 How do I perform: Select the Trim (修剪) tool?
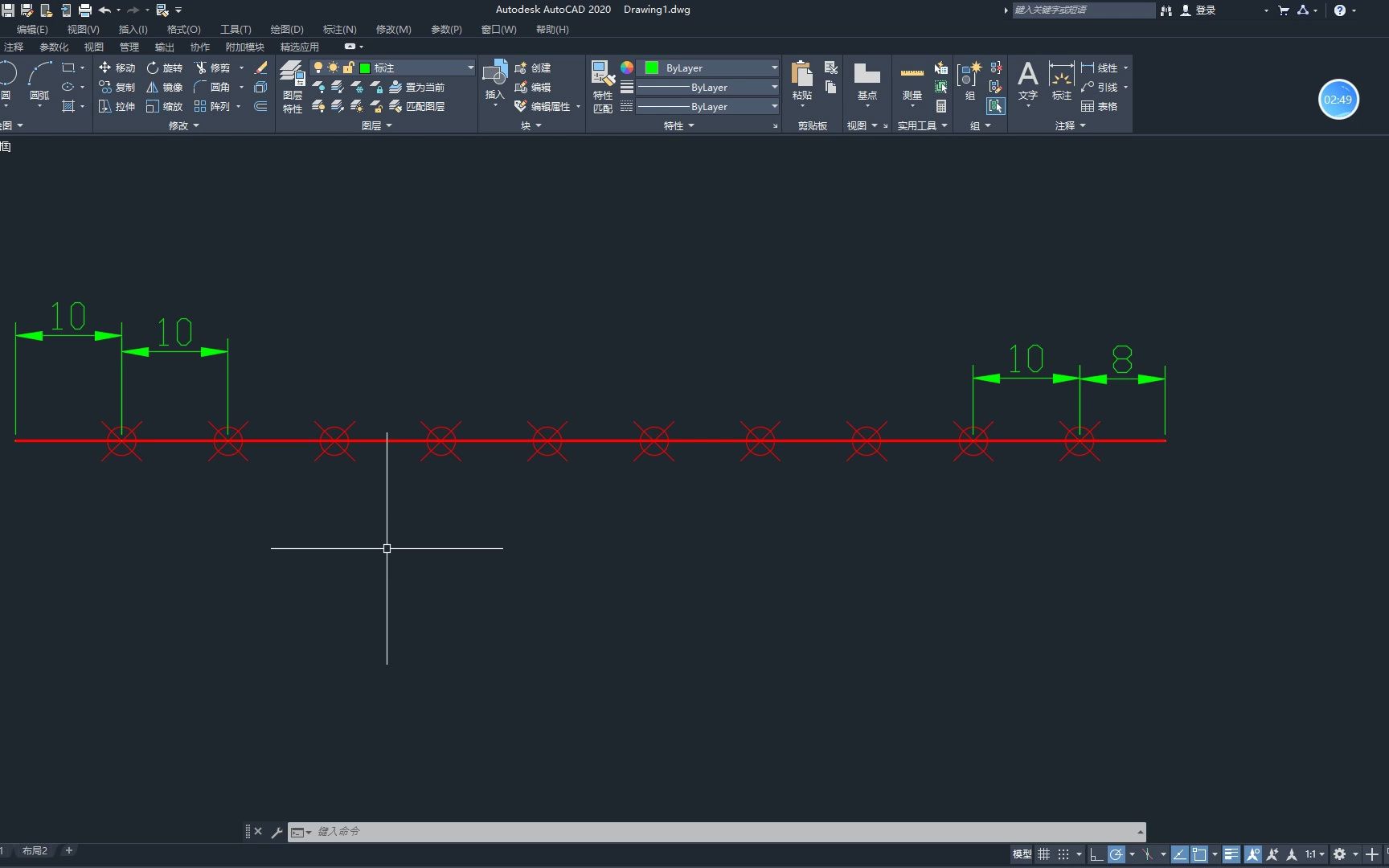pyautogui.click(x=212, y=68)
